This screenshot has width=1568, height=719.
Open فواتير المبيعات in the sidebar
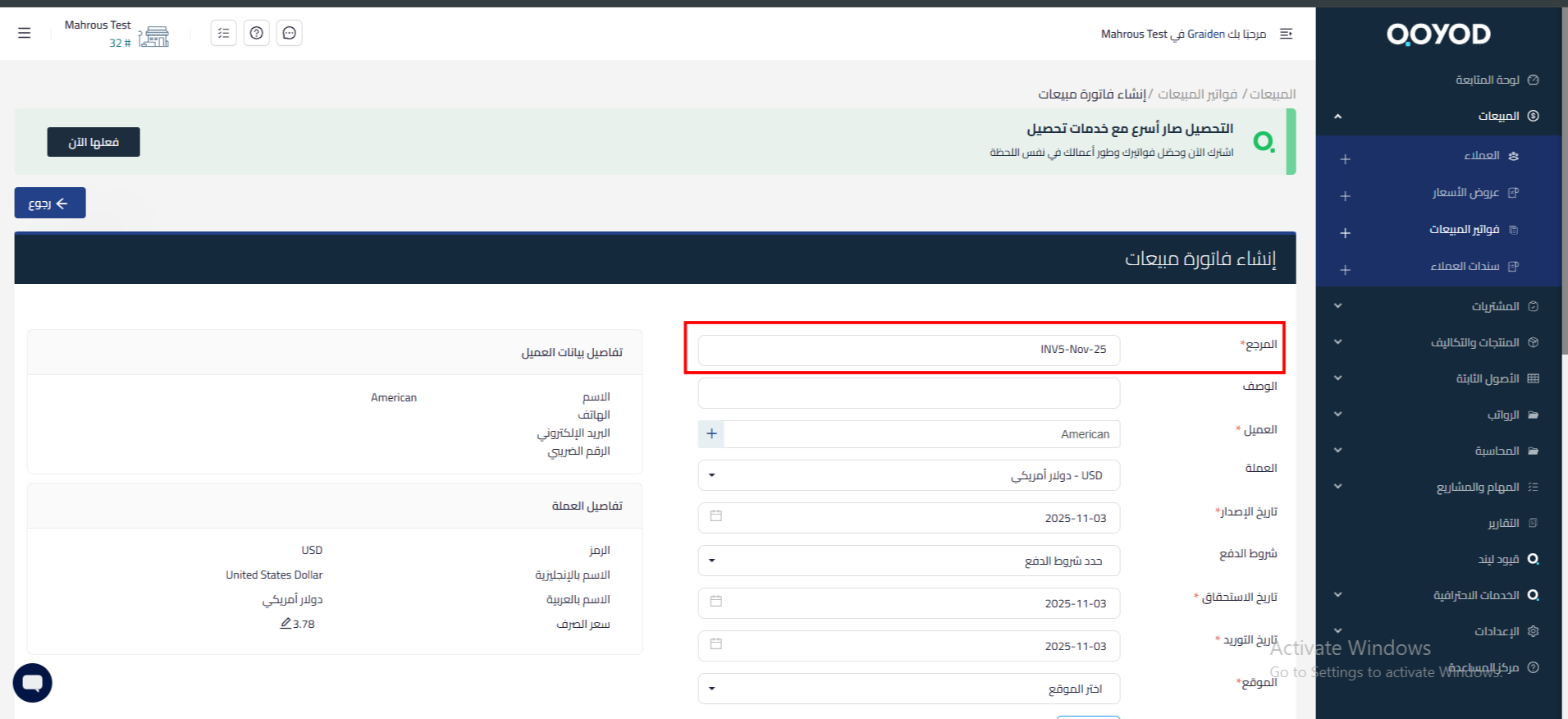1464,229
